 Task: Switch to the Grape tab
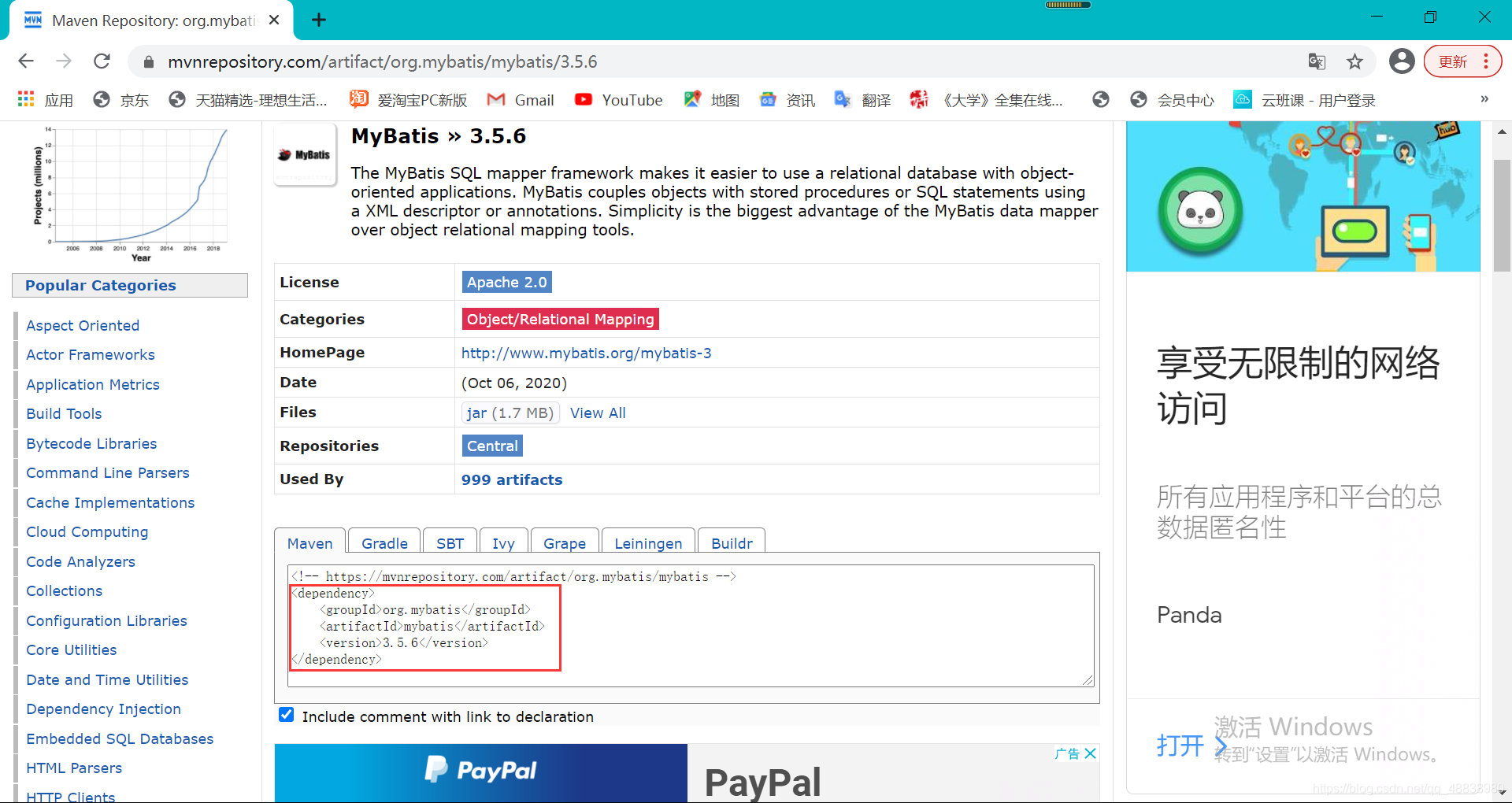click(565, 542)
